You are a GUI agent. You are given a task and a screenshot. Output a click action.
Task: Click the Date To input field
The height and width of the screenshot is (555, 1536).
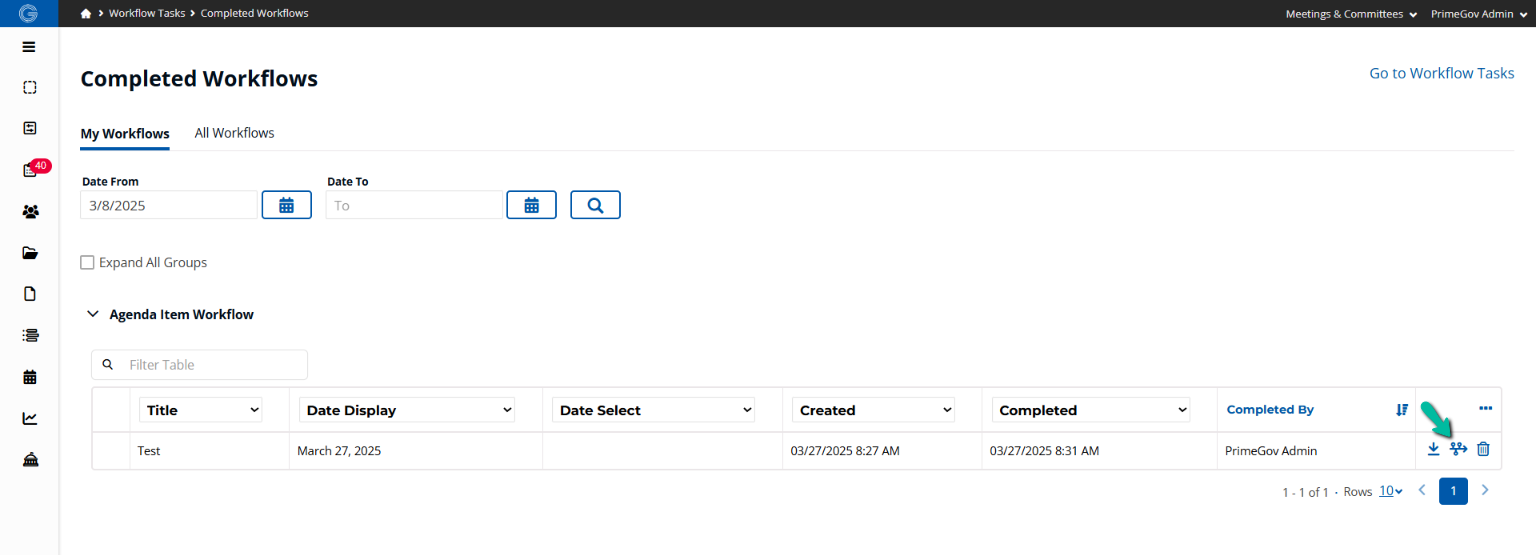pyautogui.click(x=414, y=205)
